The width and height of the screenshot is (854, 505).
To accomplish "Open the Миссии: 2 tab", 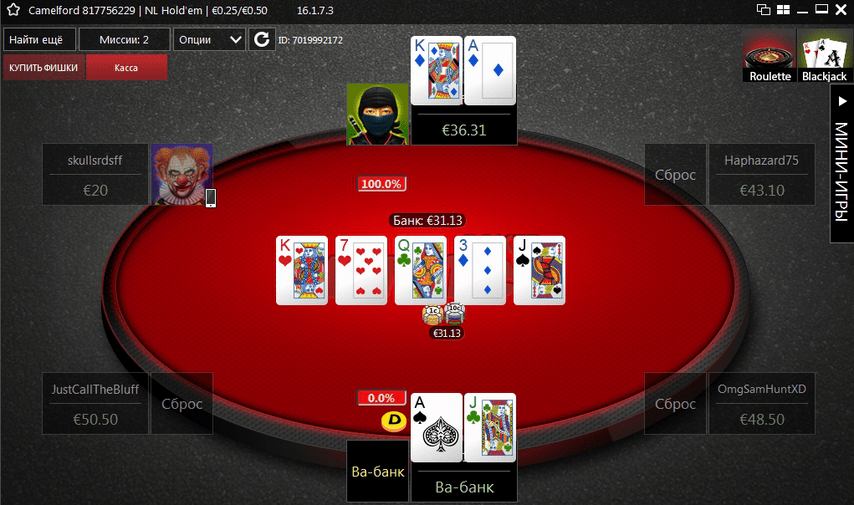I will pos(124,40).
